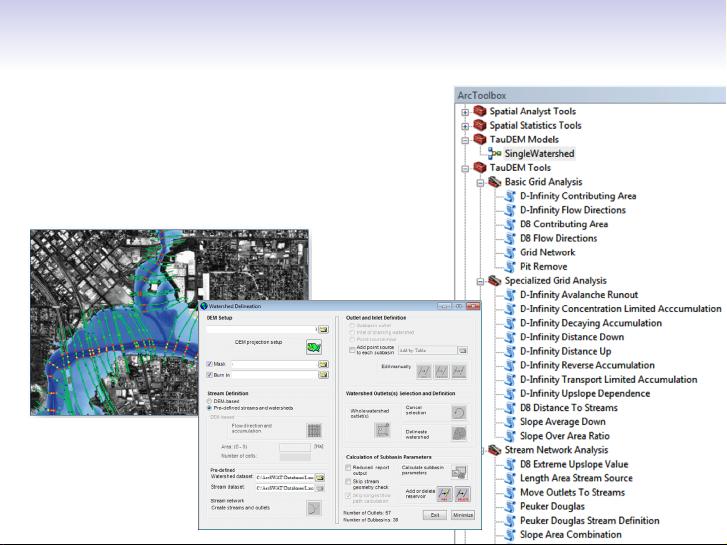Expand Spatial Statistics Tools node
Viewport: 727px width, 545px height.
pyautogui.click(x=465, y=126)
